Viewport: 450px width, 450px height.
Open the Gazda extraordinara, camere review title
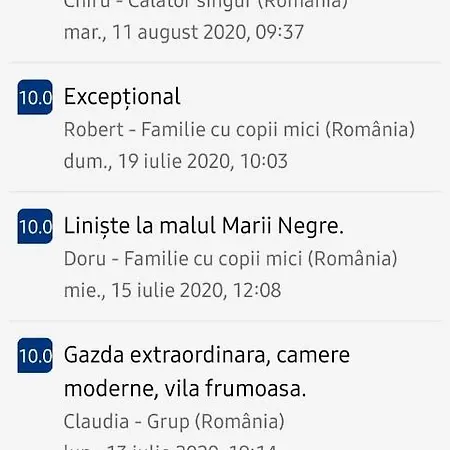tap(207, 355)
